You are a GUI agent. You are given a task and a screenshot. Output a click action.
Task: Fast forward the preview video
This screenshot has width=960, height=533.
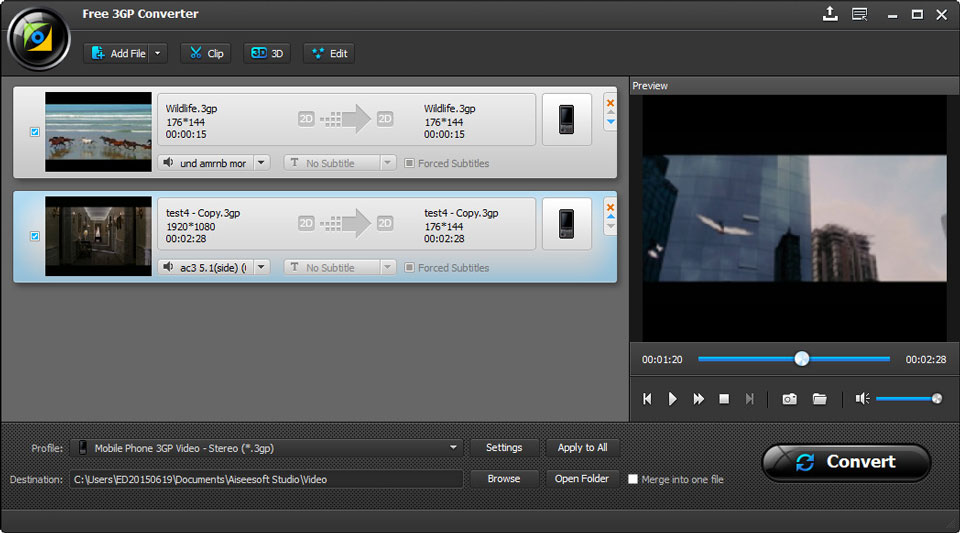[x=698, y=399]
